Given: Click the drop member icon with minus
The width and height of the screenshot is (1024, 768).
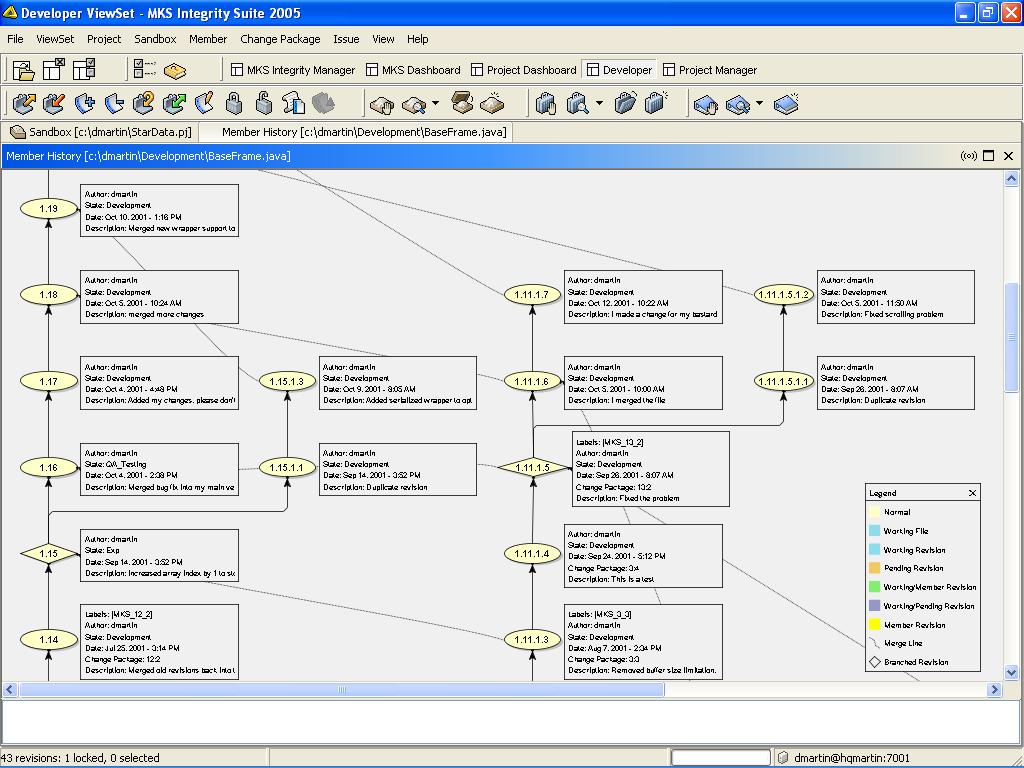Looking at the screenshot, I should [x=114, y=103].
